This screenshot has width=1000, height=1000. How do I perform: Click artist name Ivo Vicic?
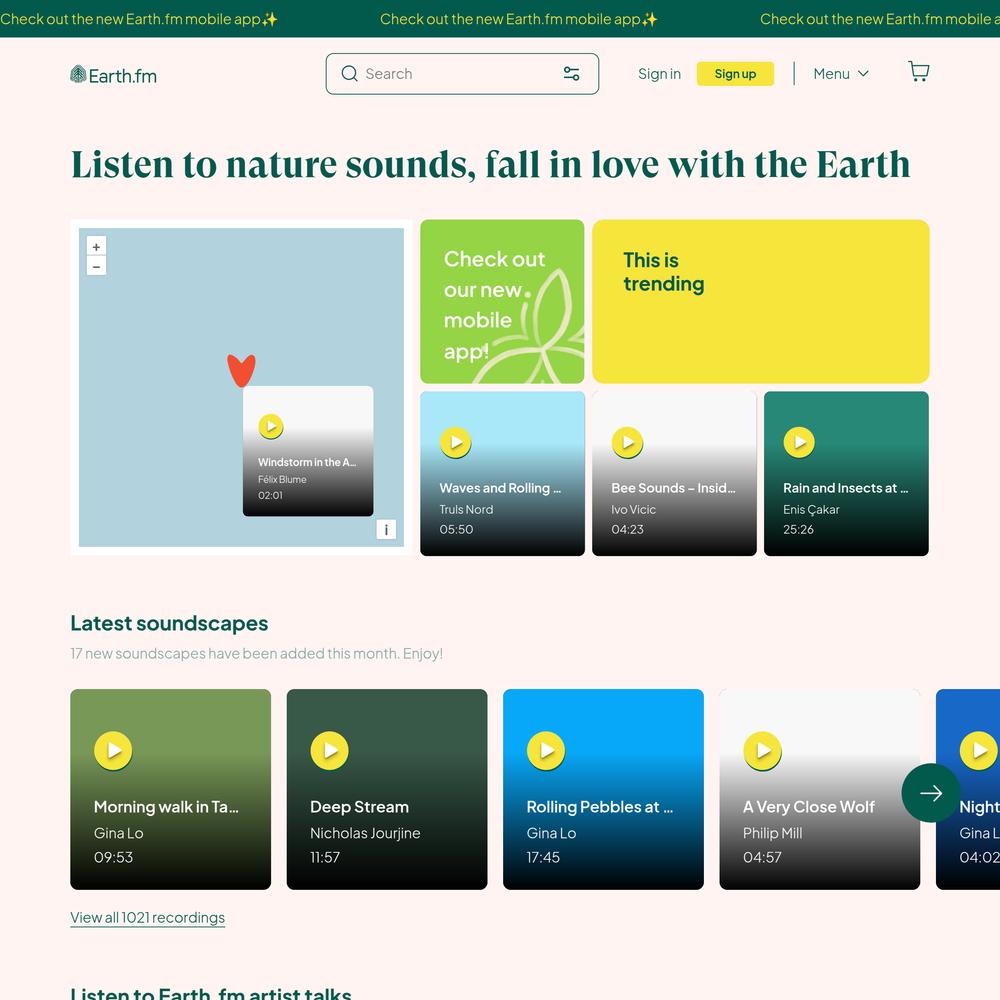pyautogui.click(x=633, y=510)
